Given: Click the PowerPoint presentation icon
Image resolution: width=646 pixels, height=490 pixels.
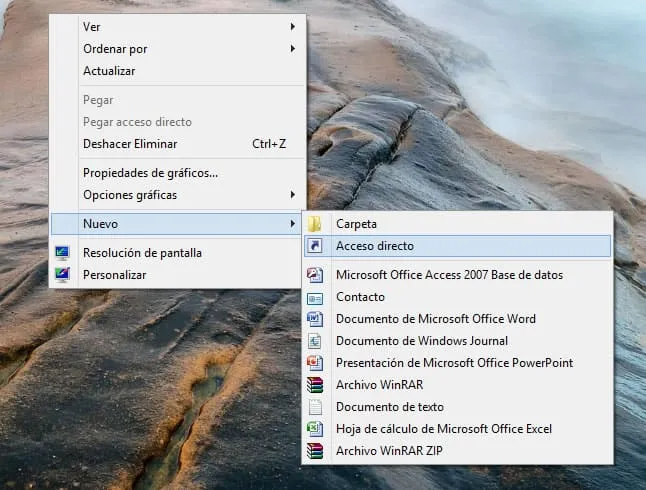Looking at the screenshot, I should click(x=315, y=363).
